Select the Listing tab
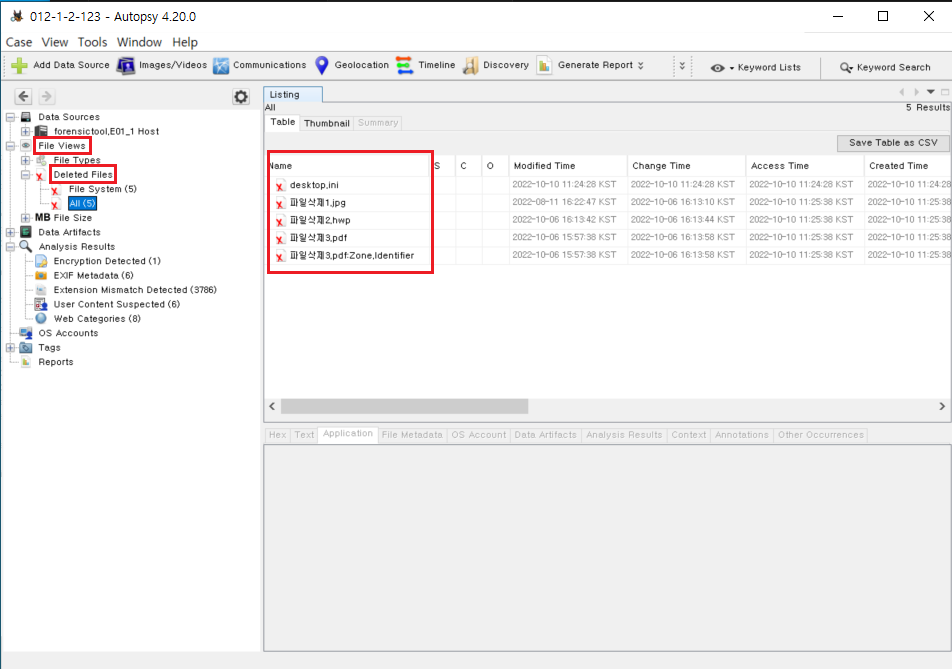This screenshot has width=952, height=669. (x=293, y=95)
